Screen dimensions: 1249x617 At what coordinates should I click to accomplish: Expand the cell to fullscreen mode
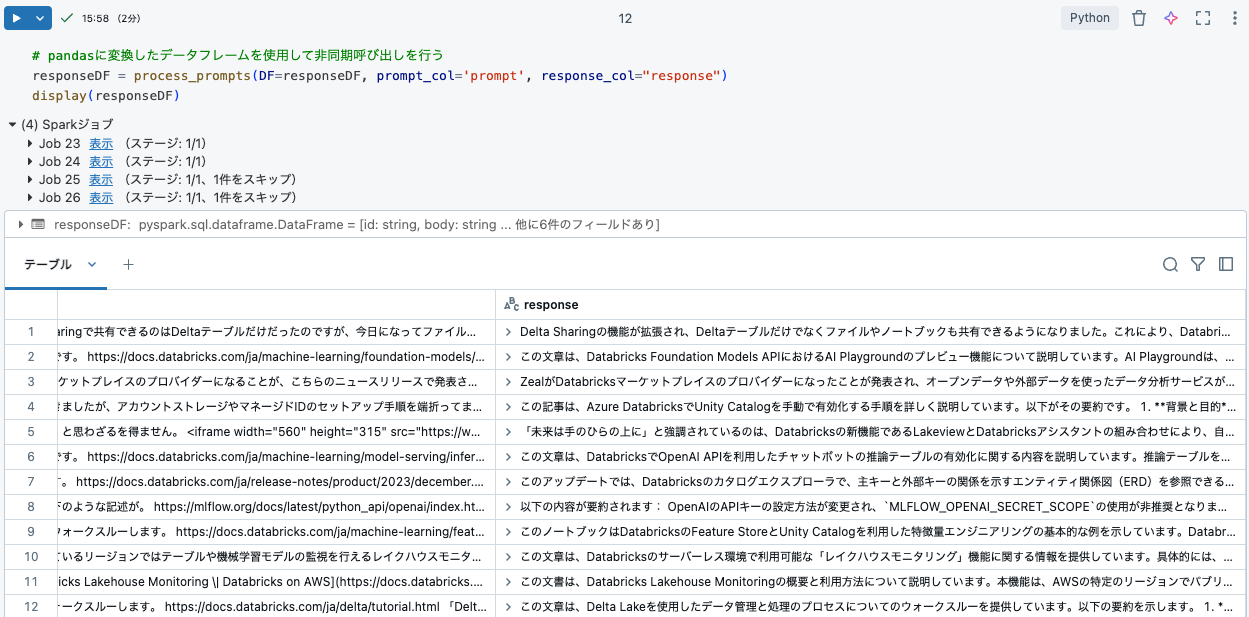pyautogui.click(x=1202, y=17)
